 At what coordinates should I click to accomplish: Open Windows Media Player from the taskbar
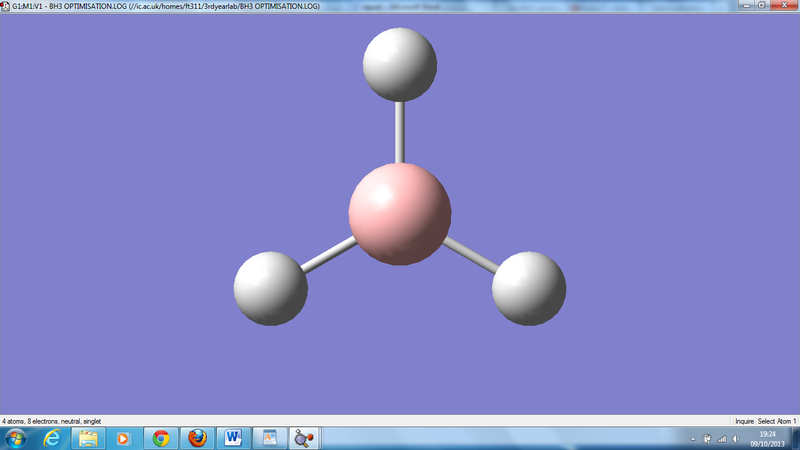[123, 438]
